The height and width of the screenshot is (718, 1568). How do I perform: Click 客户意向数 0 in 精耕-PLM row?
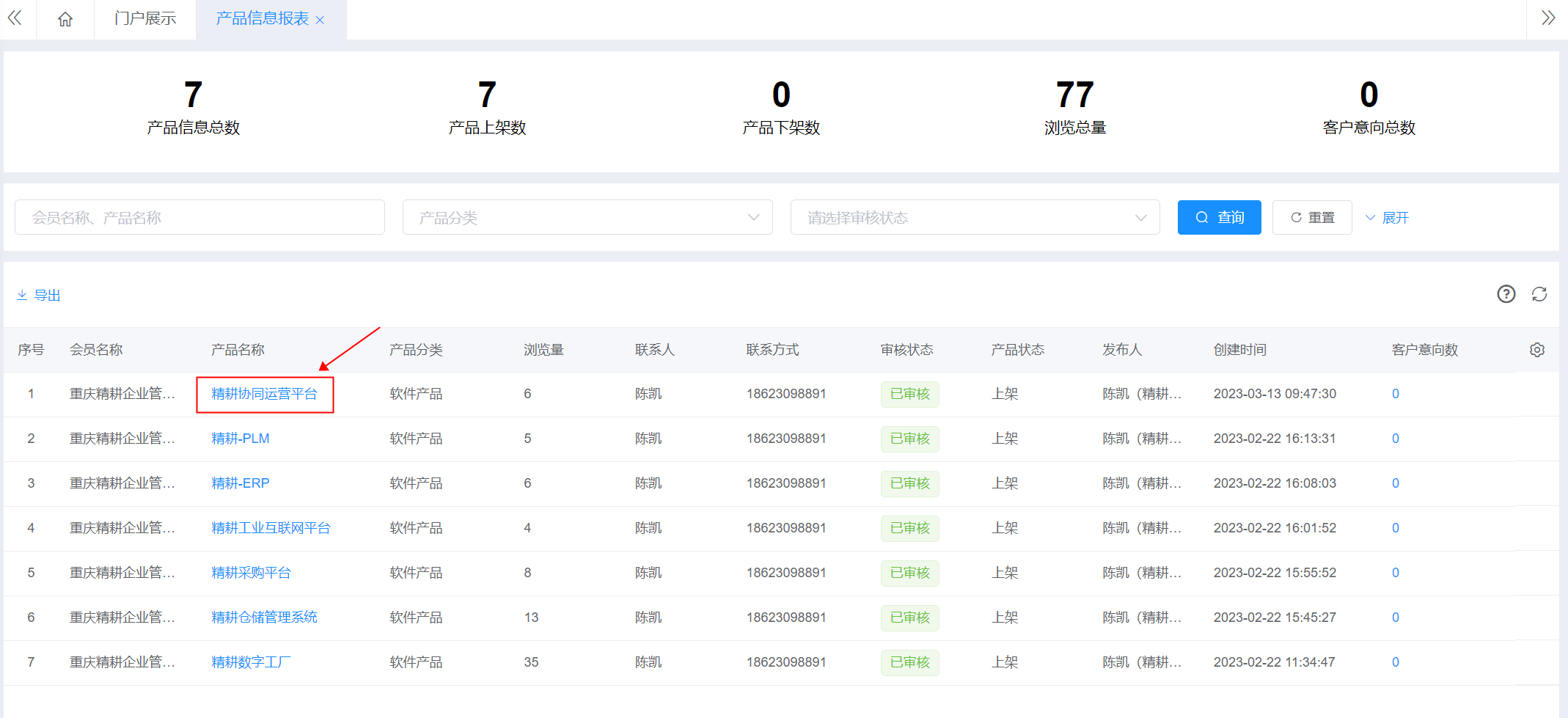1396,439
